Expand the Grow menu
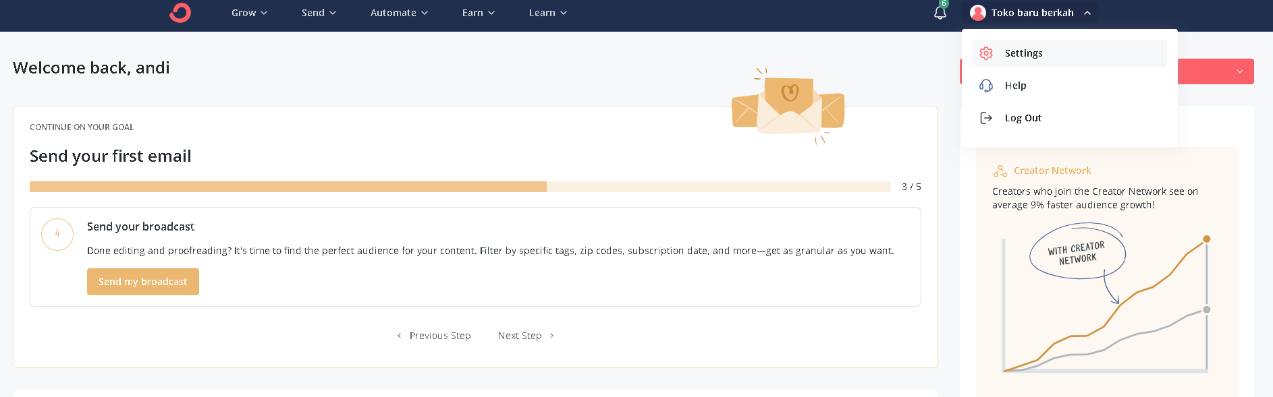 [x=250, y=13]
